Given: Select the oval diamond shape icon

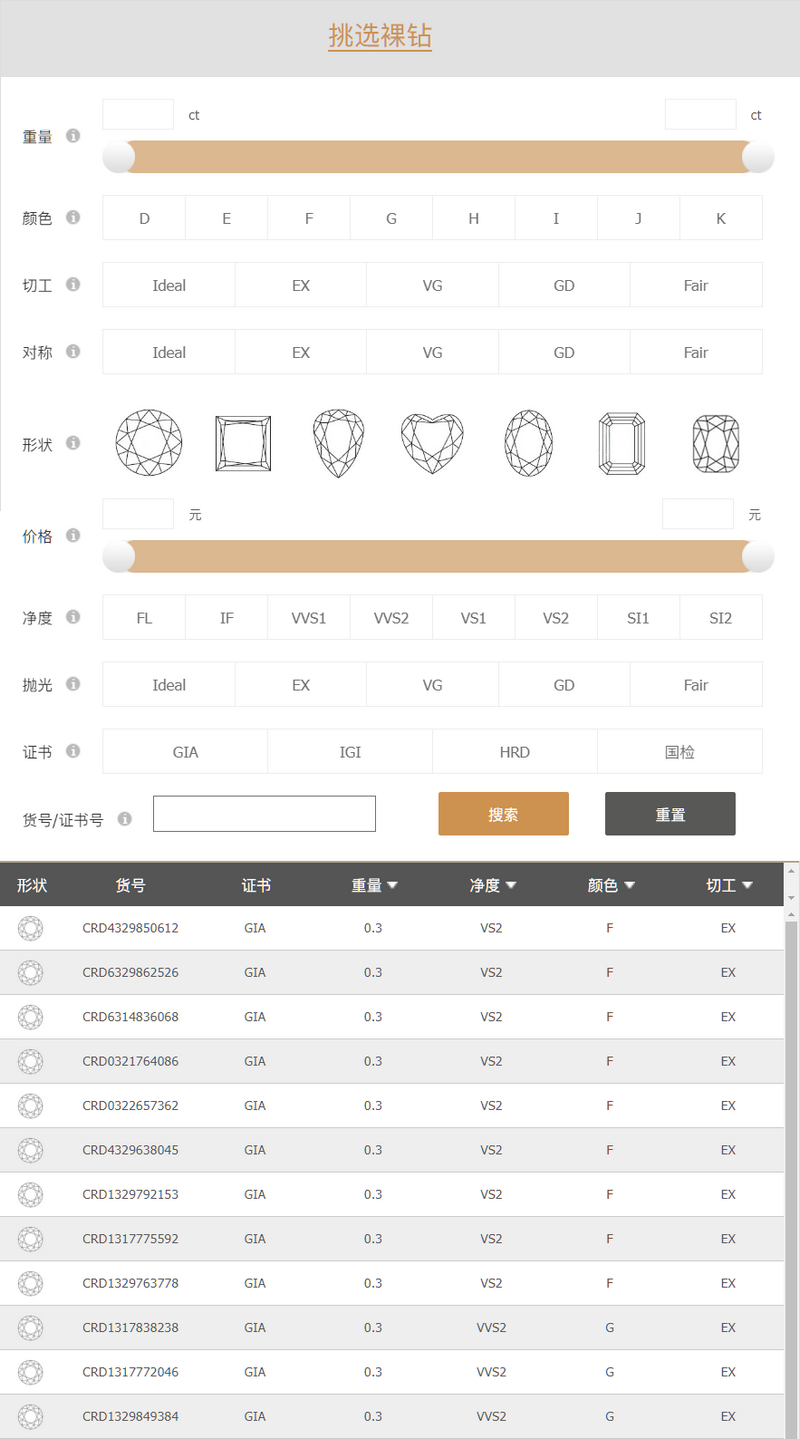Looking at the screenshot, I should pos(528,442).
